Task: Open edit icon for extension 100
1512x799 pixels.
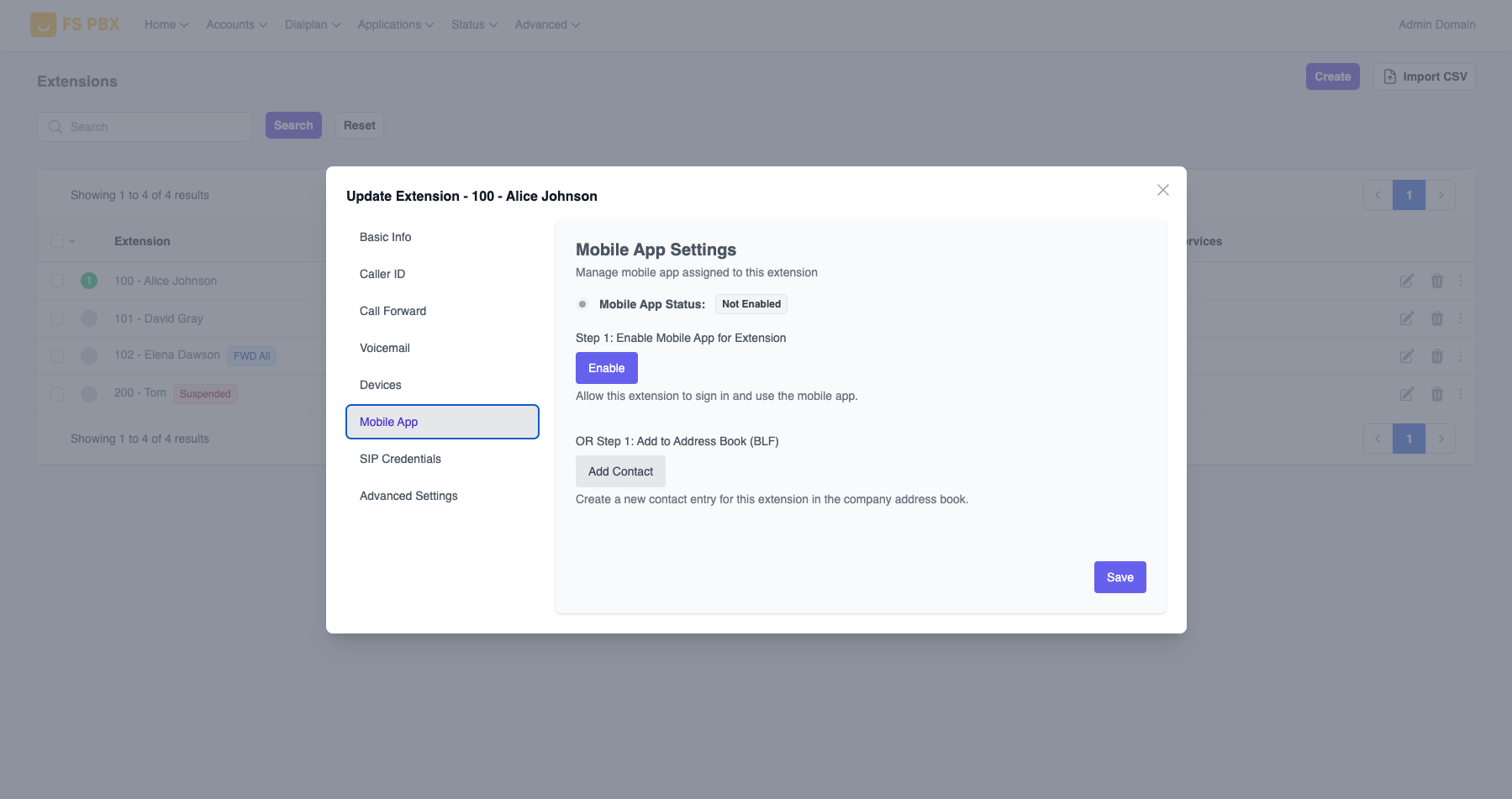Action: [1406, 281]
